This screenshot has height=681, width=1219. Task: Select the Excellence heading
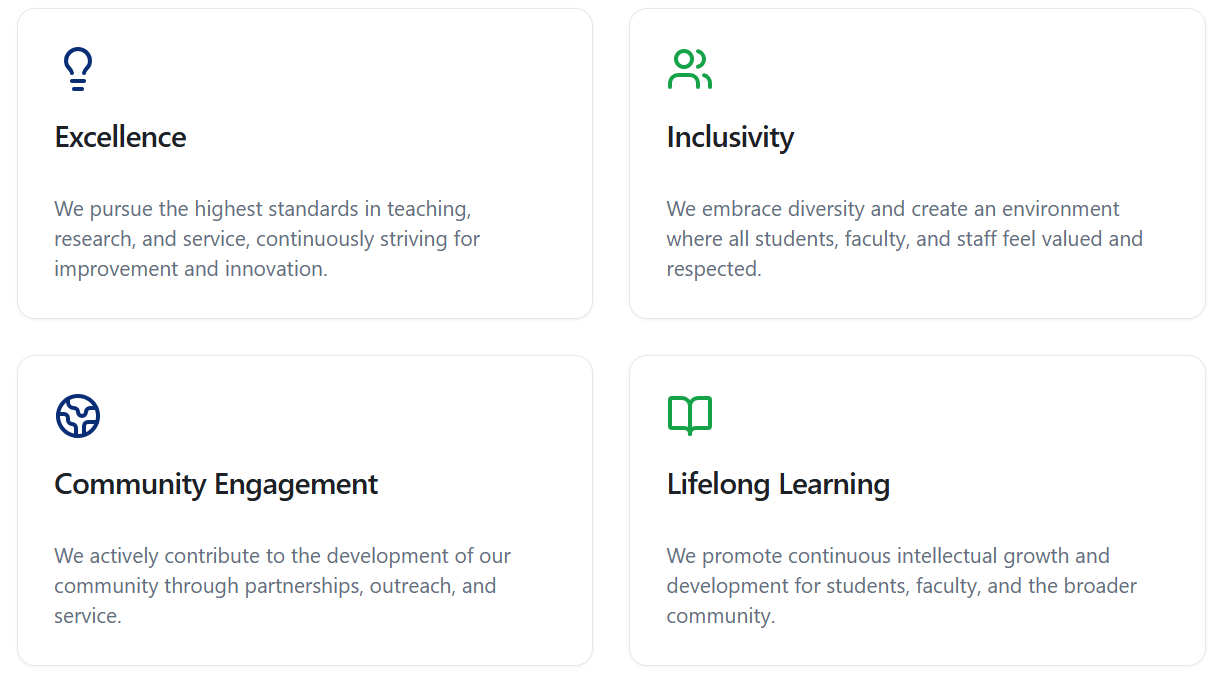click(x=120, y=137)
